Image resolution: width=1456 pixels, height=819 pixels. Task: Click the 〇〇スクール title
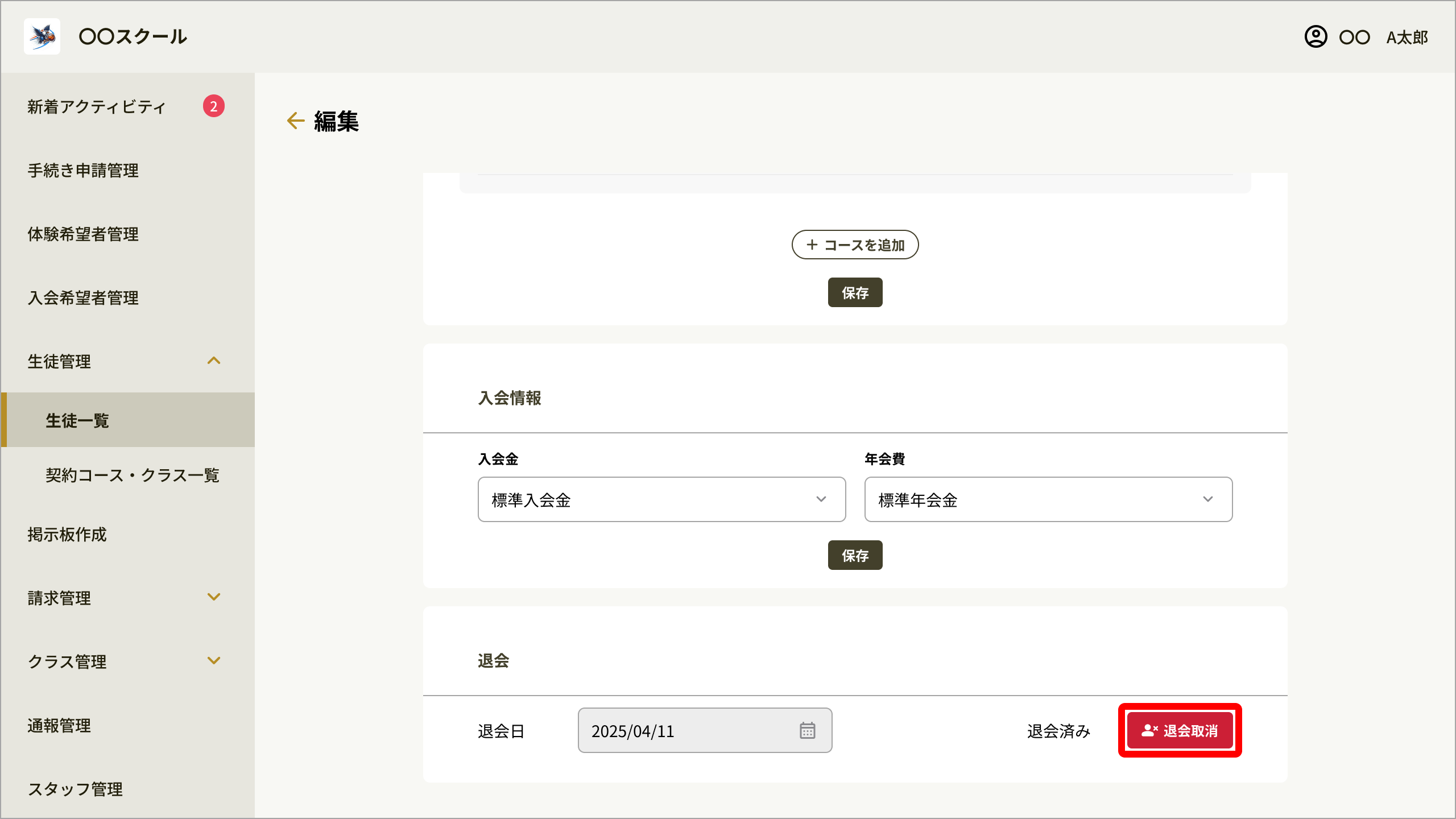pos(133,36)
